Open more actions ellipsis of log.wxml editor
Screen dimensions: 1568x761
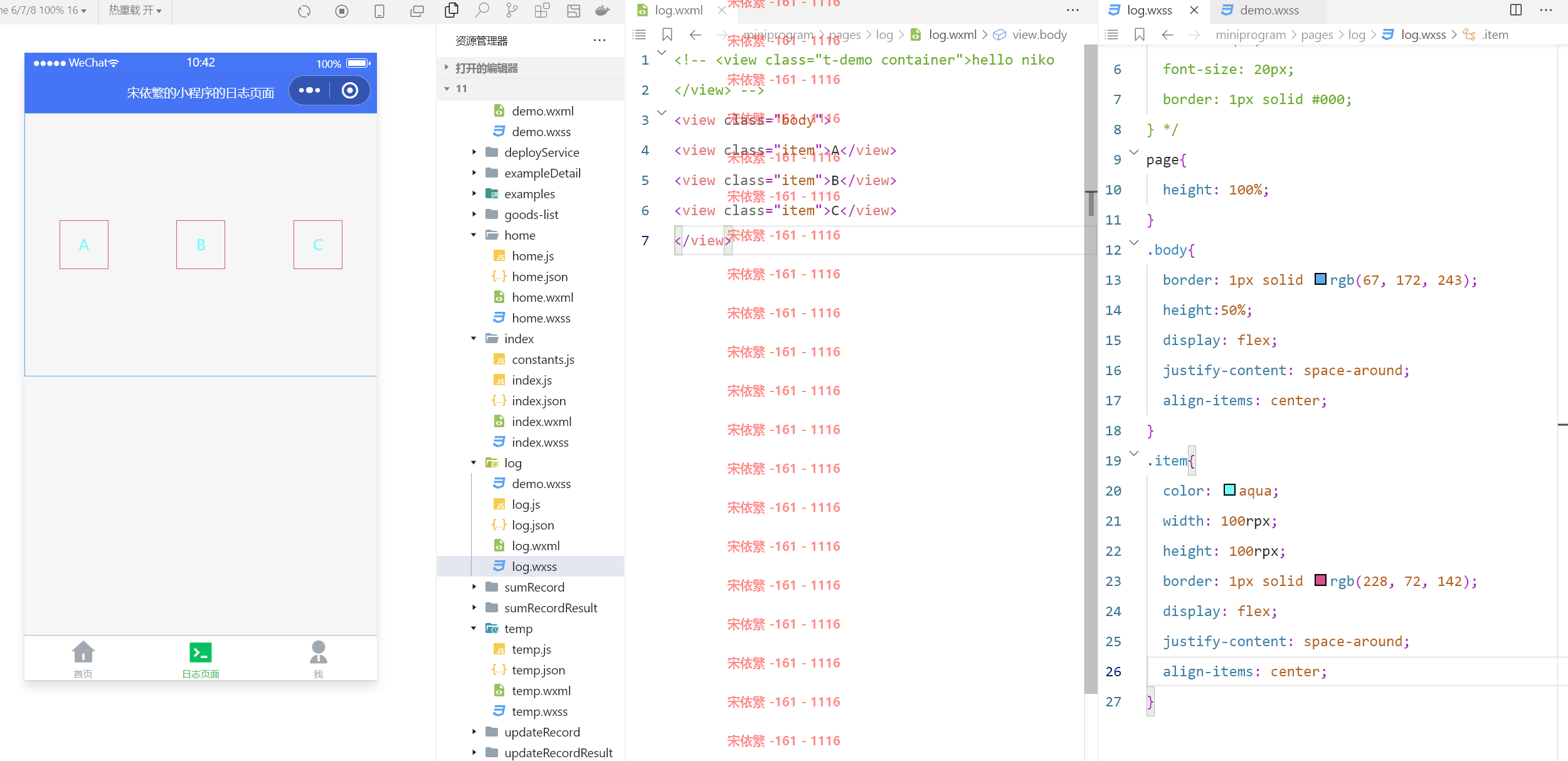coord(1073,10)
